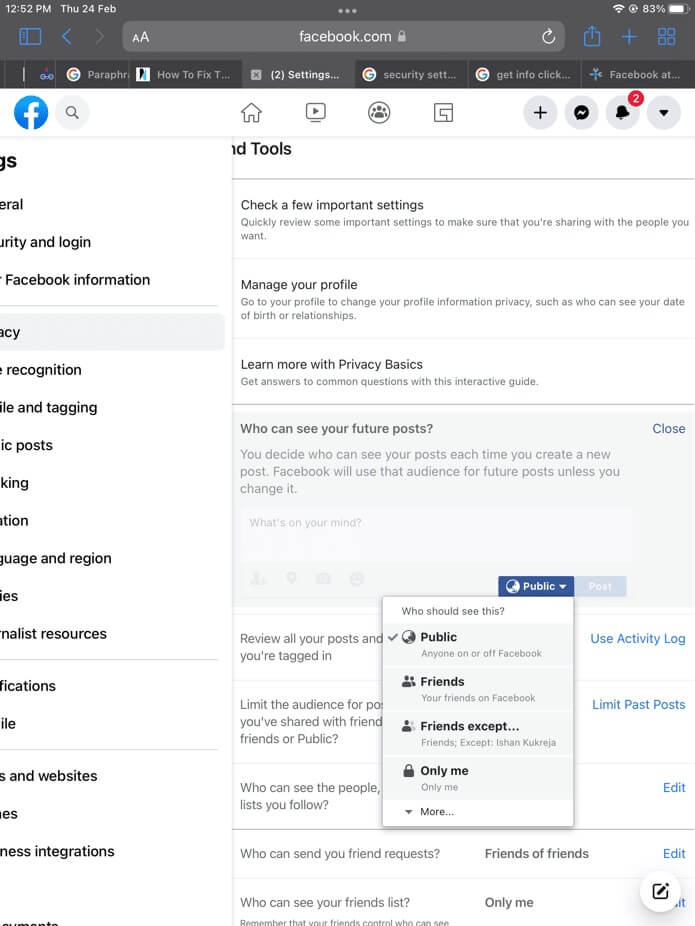Open Check a few important settings
The height and width of the screenshot is (926, 695).
tap(464, 219)
